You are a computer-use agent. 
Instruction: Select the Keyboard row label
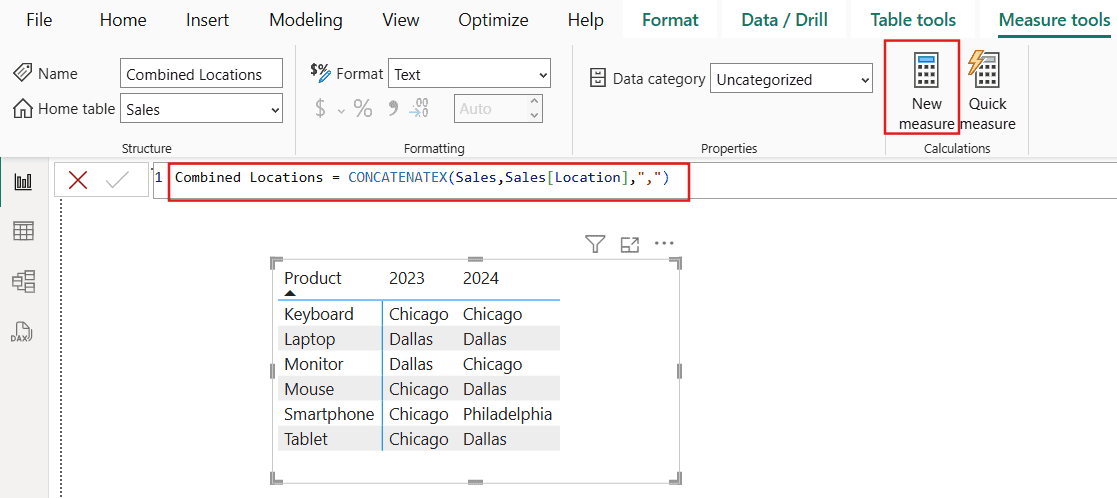pos(318,314)
